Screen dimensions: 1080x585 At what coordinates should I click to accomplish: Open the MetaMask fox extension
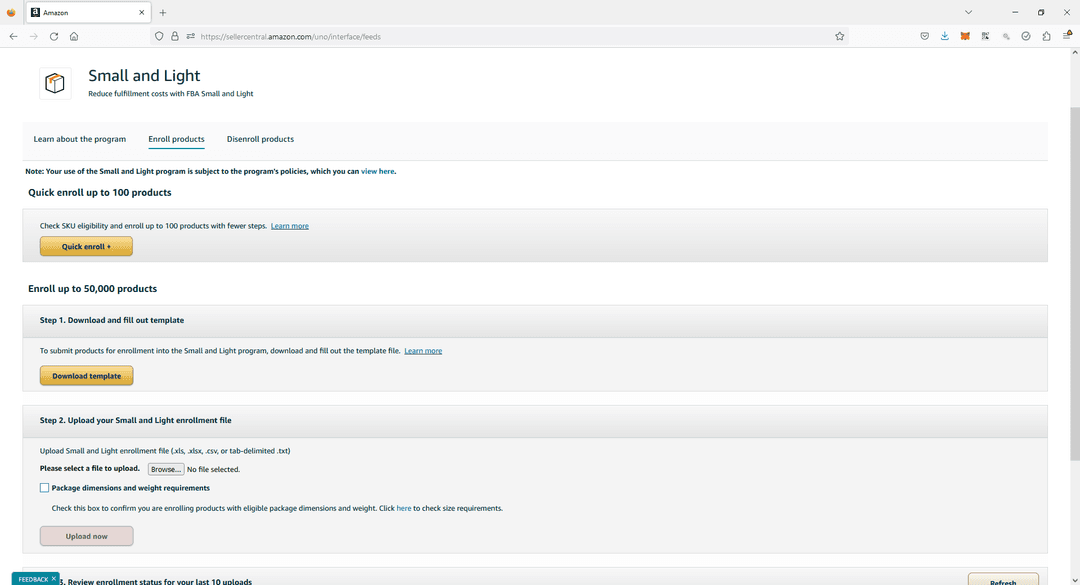(965, 37)
